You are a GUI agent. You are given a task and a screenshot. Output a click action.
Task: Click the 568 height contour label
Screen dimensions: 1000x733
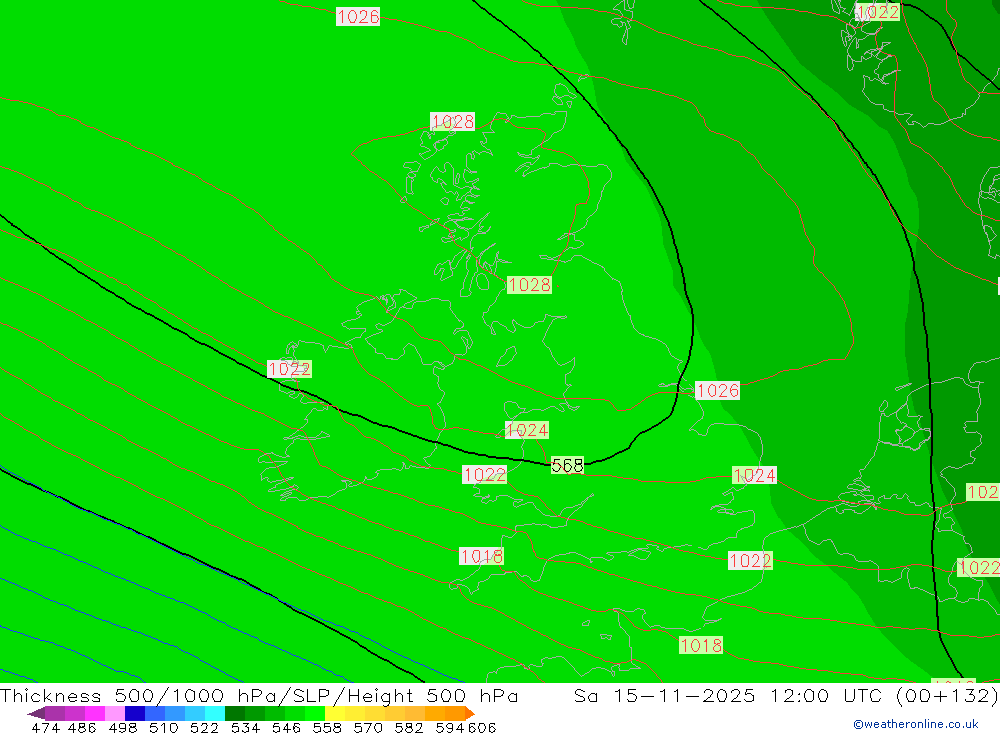coord(567,466)
